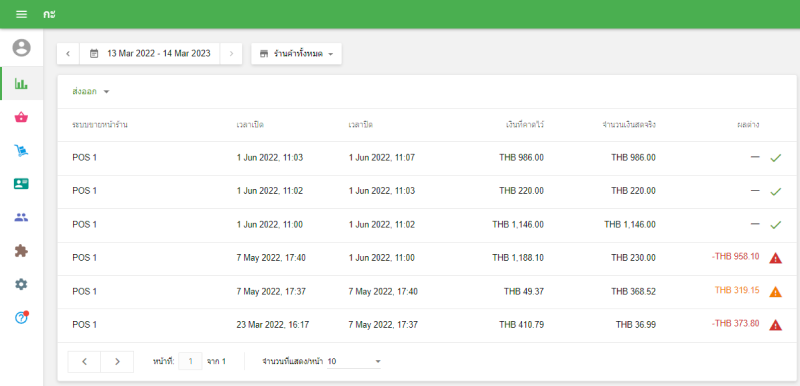
Task: Expand the all stores filter dropdown
Action: click(x=296, y=54)
